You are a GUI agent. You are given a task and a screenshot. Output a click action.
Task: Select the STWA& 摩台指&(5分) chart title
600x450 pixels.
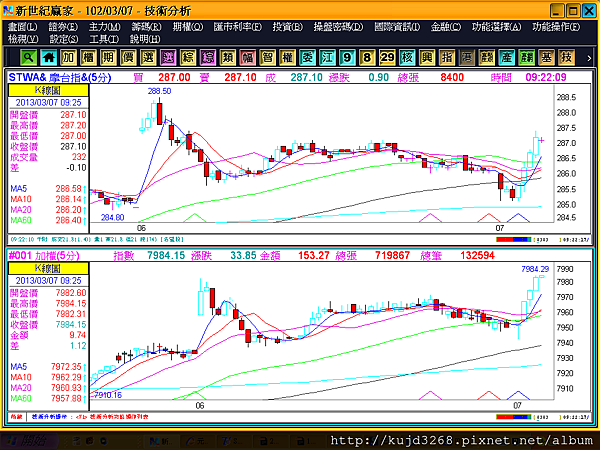(x=60, y=77)
